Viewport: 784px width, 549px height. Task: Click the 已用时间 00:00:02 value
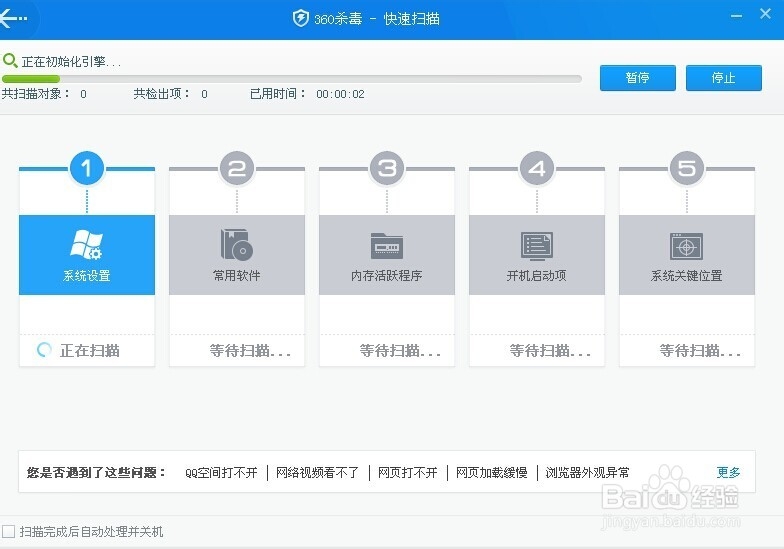tap(340, 94)
